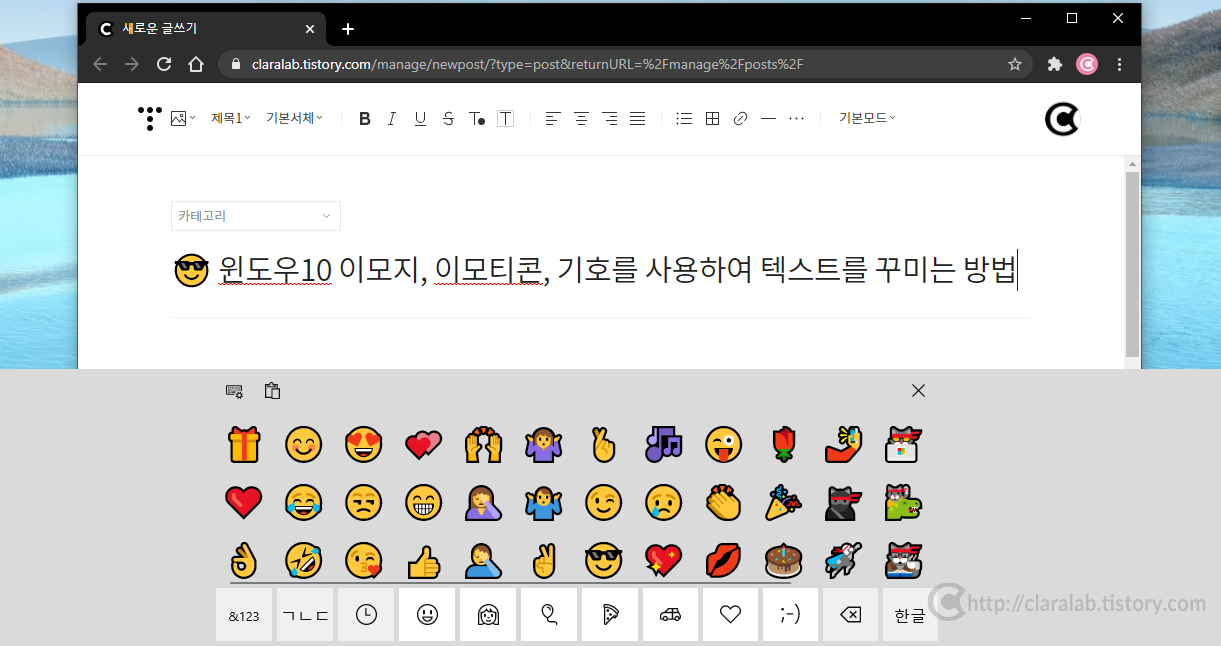Open the 기본모드 editor mode dropdown
1221x646 pixels.
coord(867,118)
